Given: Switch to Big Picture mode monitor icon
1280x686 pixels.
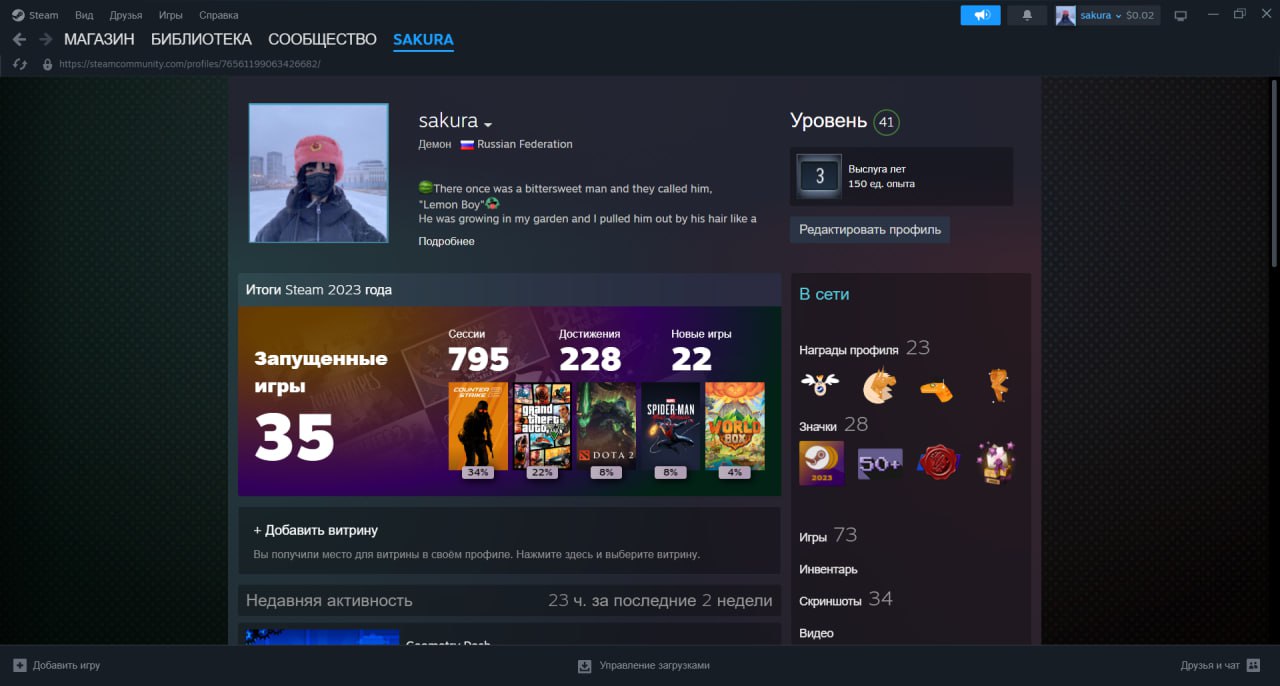Looking at the screenshot, I should pyautogui.click(x=1181, y=15).
